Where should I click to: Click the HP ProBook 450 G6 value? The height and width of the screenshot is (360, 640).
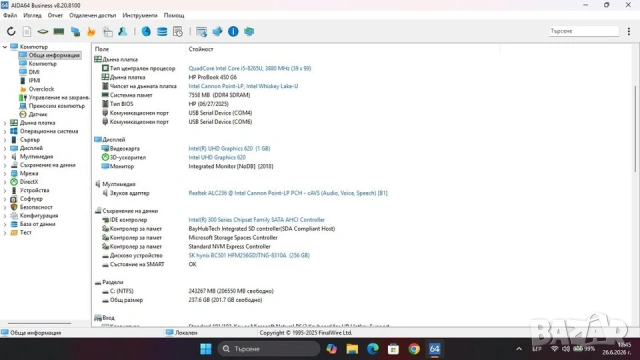(213, 77)
